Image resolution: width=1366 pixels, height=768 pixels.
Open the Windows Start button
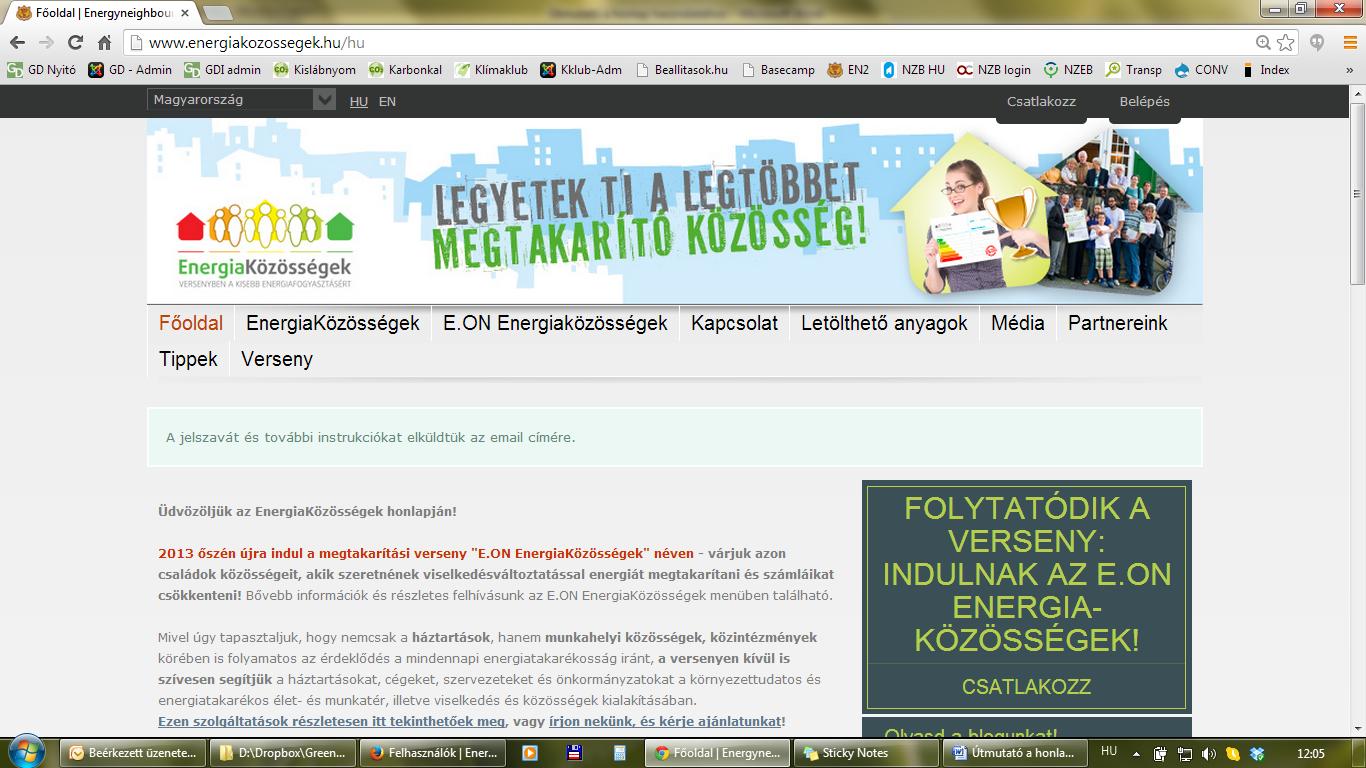click(x=27, y=752)
